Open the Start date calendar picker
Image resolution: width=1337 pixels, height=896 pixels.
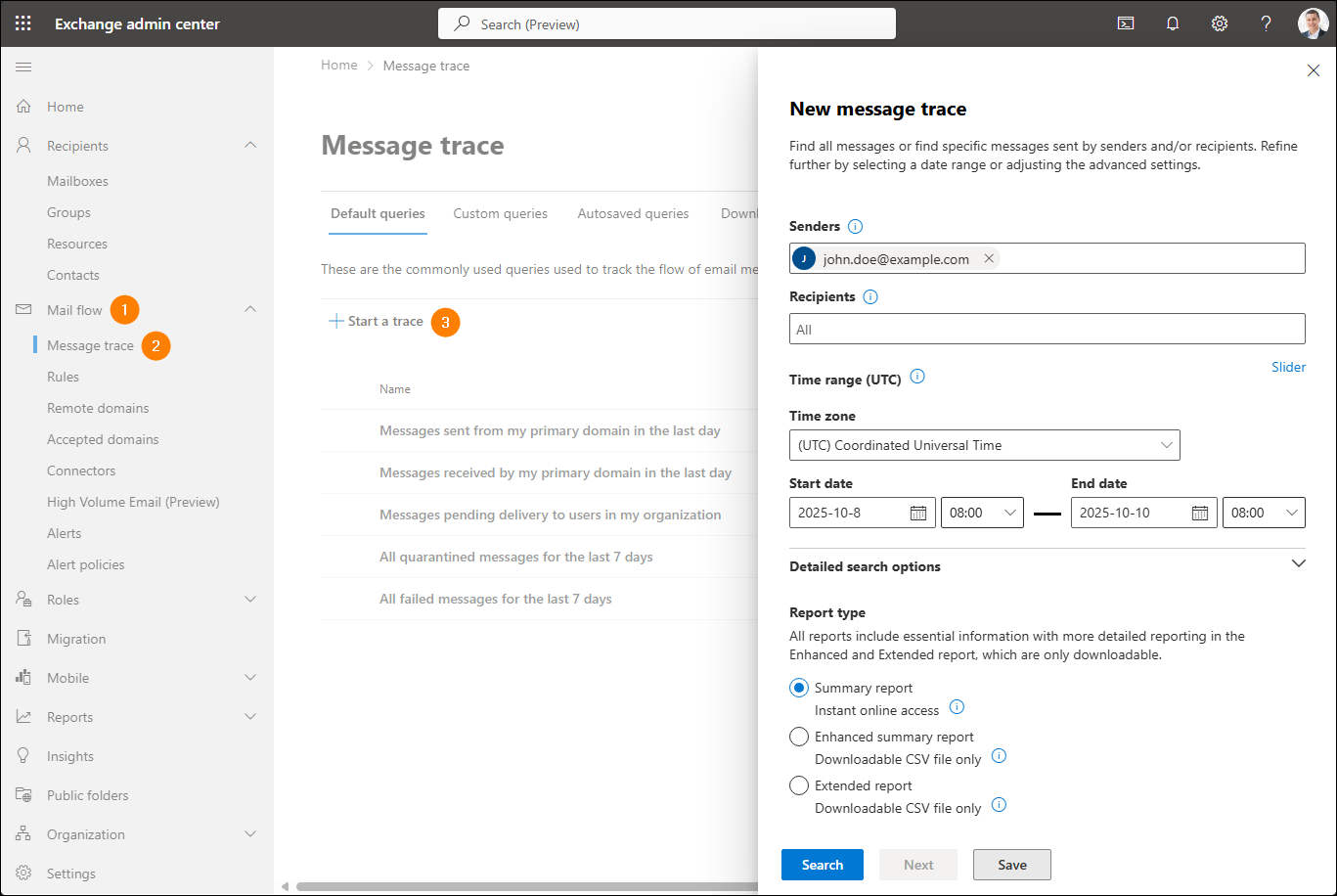click(920, 512)
